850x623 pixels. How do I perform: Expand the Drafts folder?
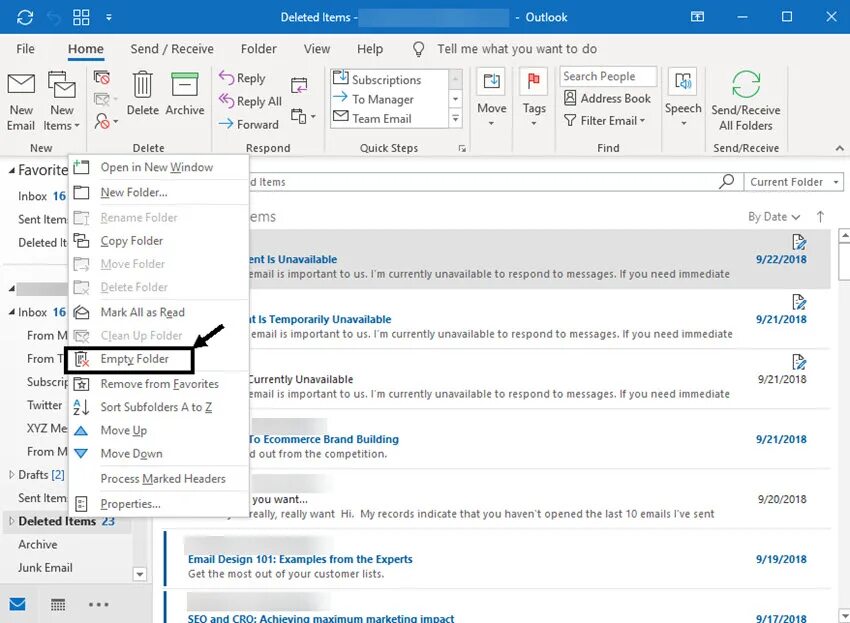click(11, 474)
